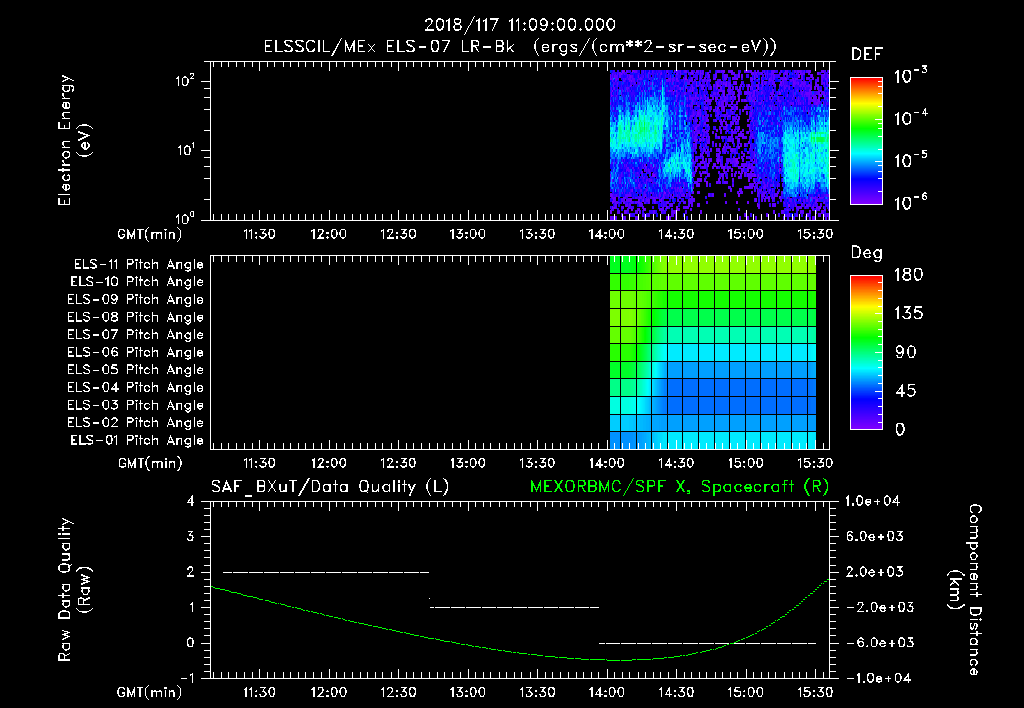1024x708 pixels.
Task: Click the 15:00 tick label of pitch angle panel
Action: click(746, 463)
